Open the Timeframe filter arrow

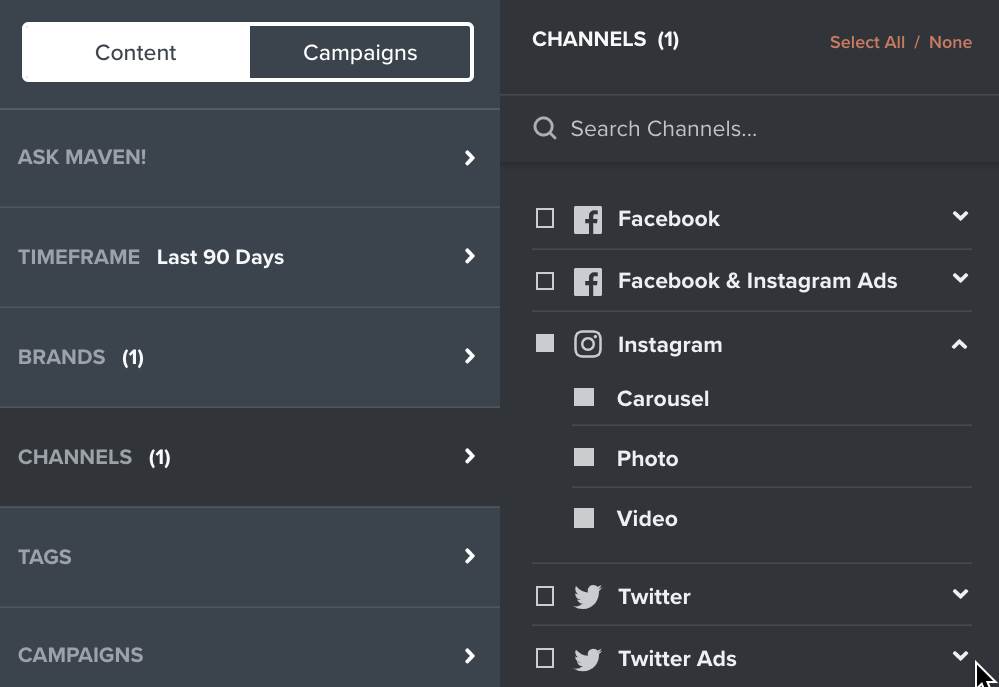point(470,256)
